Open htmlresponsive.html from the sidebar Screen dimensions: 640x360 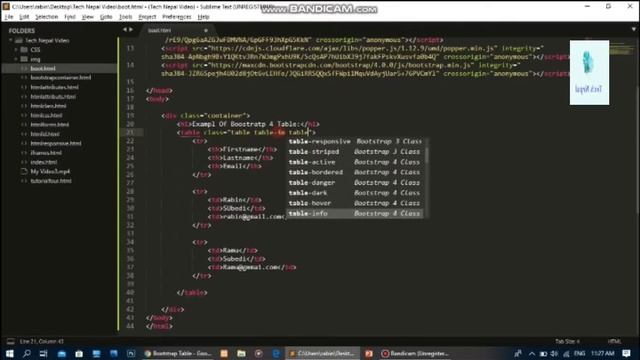coord(56,143)
